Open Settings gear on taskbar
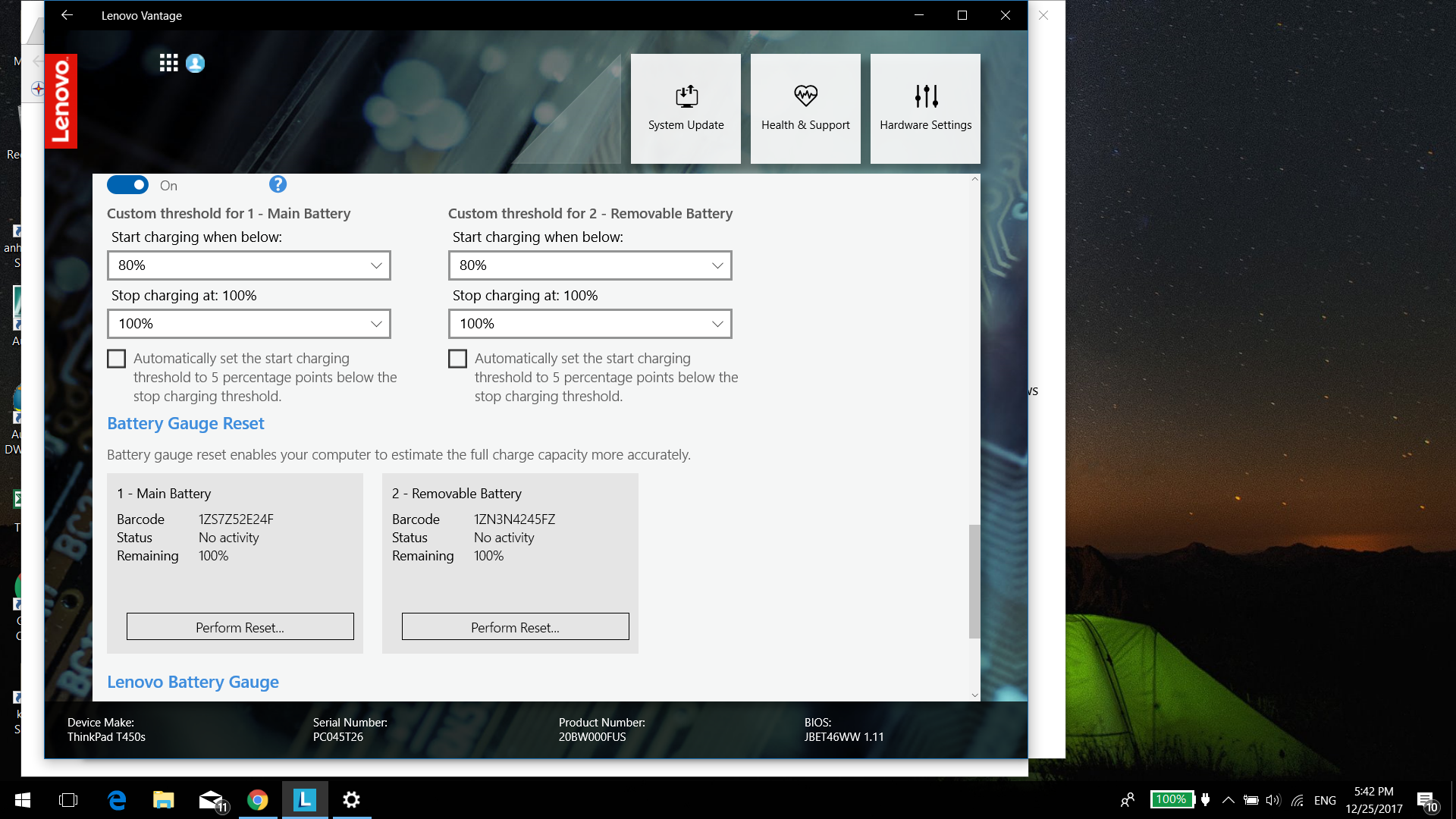Screen dimensions: 1456x819 point(351,800)
